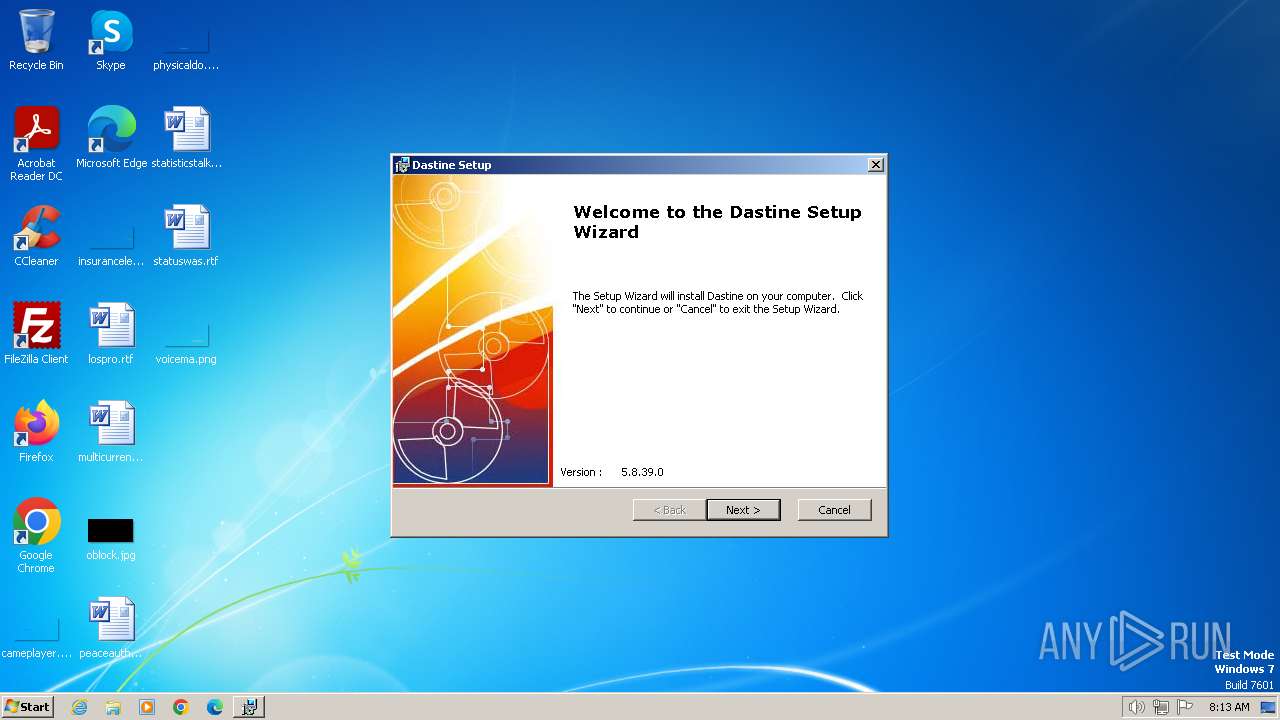
Task: Select the Skype desktop shortcut
Action: pyautogui.click(x=111, y=40)
